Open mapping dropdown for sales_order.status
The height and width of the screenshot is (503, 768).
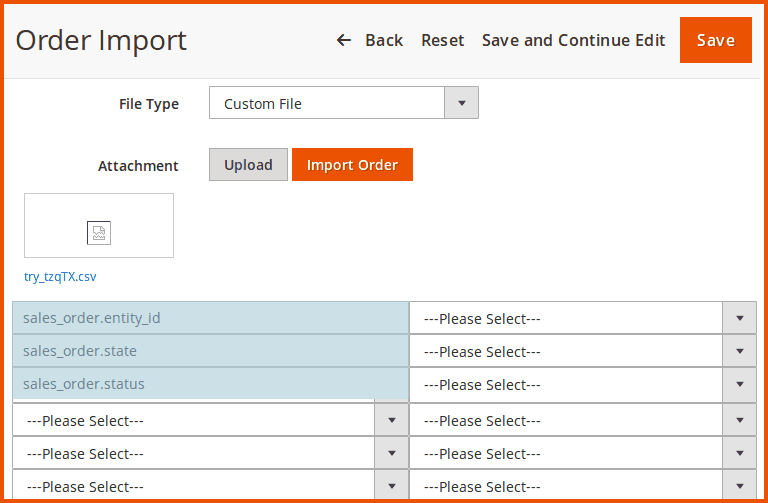(x=583, y=384)
